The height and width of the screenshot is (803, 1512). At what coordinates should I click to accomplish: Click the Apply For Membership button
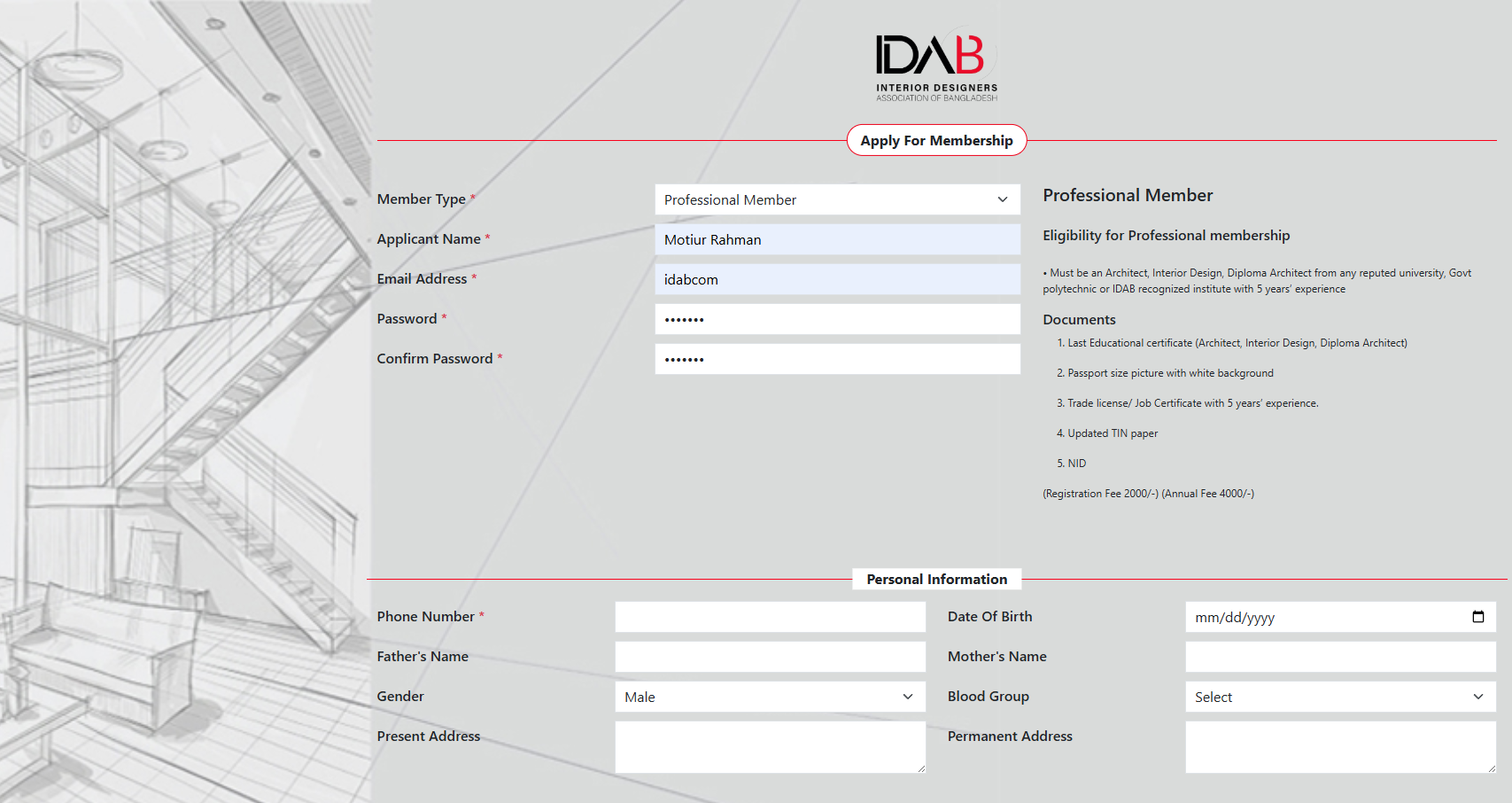(x=936, y=140)
